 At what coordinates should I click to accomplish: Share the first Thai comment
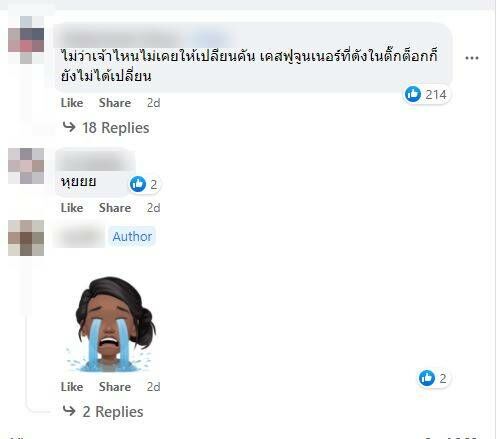click(x=115, y=103)
